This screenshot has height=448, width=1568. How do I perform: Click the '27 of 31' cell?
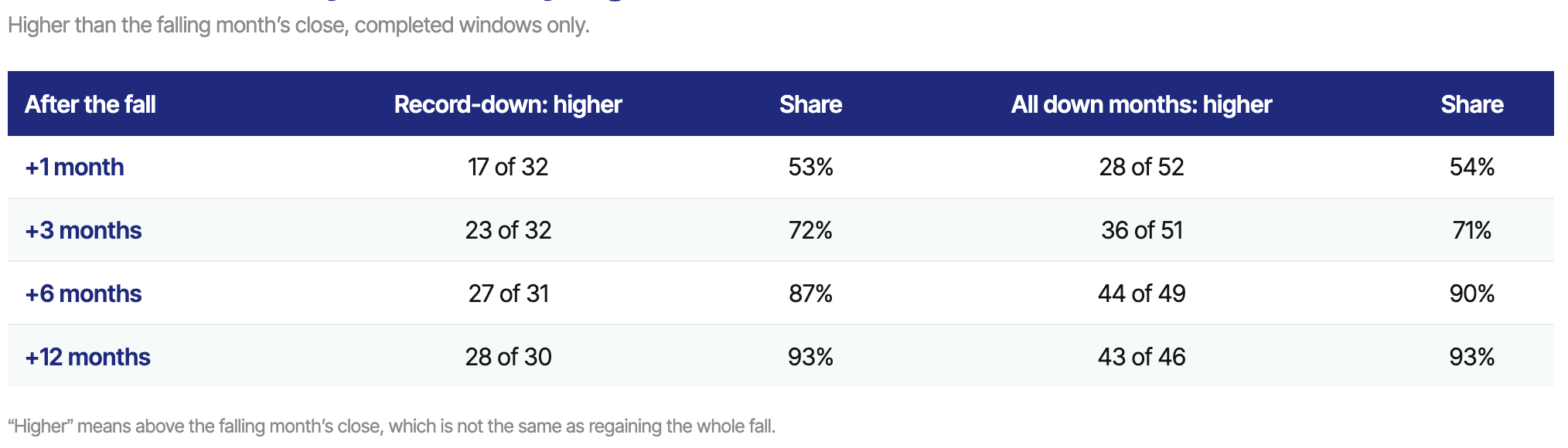[x=508, y=294]
